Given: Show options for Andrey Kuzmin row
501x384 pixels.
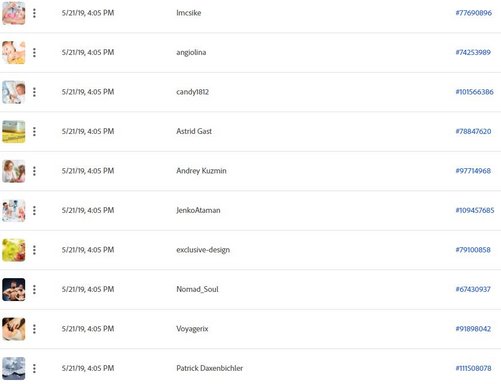Looking at the screenshot, I should [34, 171].
